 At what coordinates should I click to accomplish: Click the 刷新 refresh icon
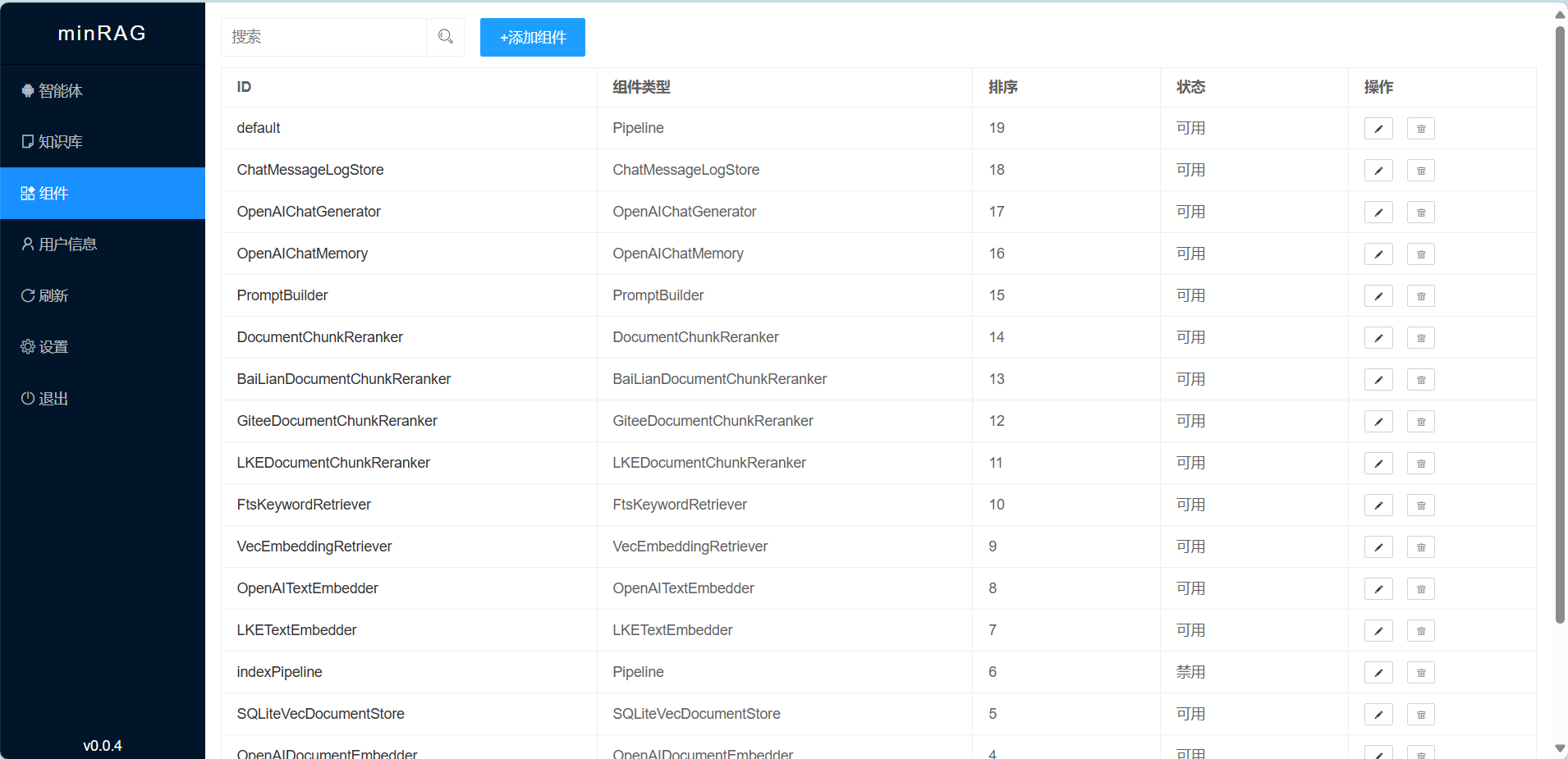[27, 295]
